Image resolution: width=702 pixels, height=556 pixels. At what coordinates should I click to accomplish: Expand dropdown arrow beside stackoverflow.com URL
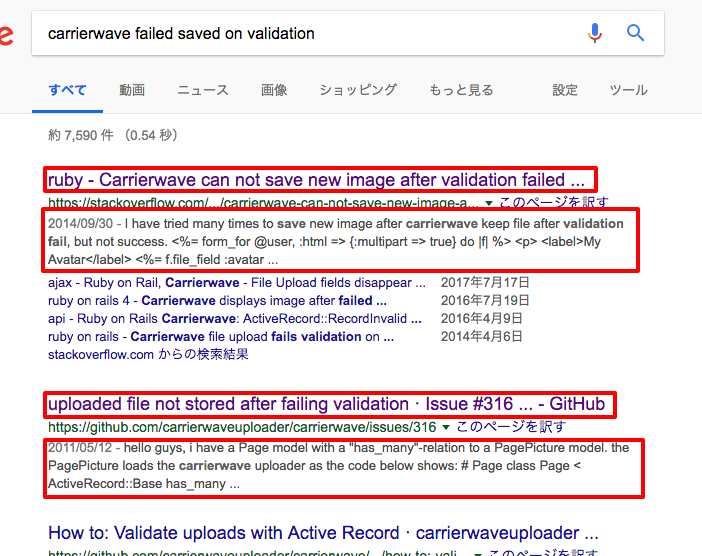click(x=489, y=203)
